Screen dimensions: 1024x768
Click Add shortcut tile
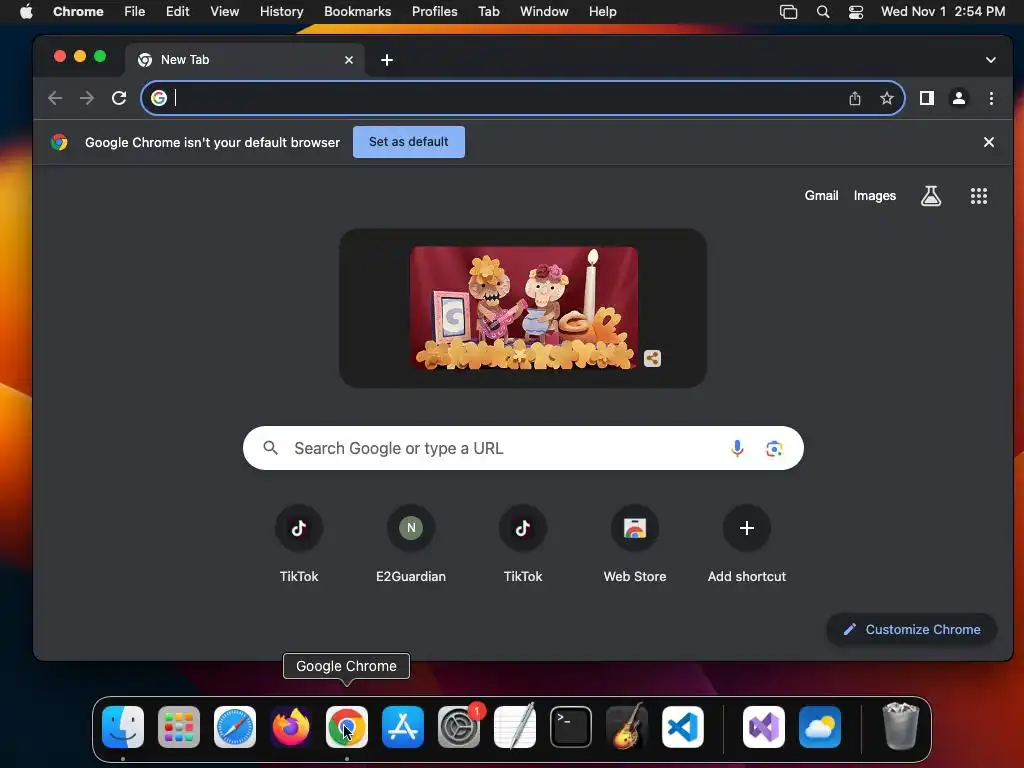746,544
